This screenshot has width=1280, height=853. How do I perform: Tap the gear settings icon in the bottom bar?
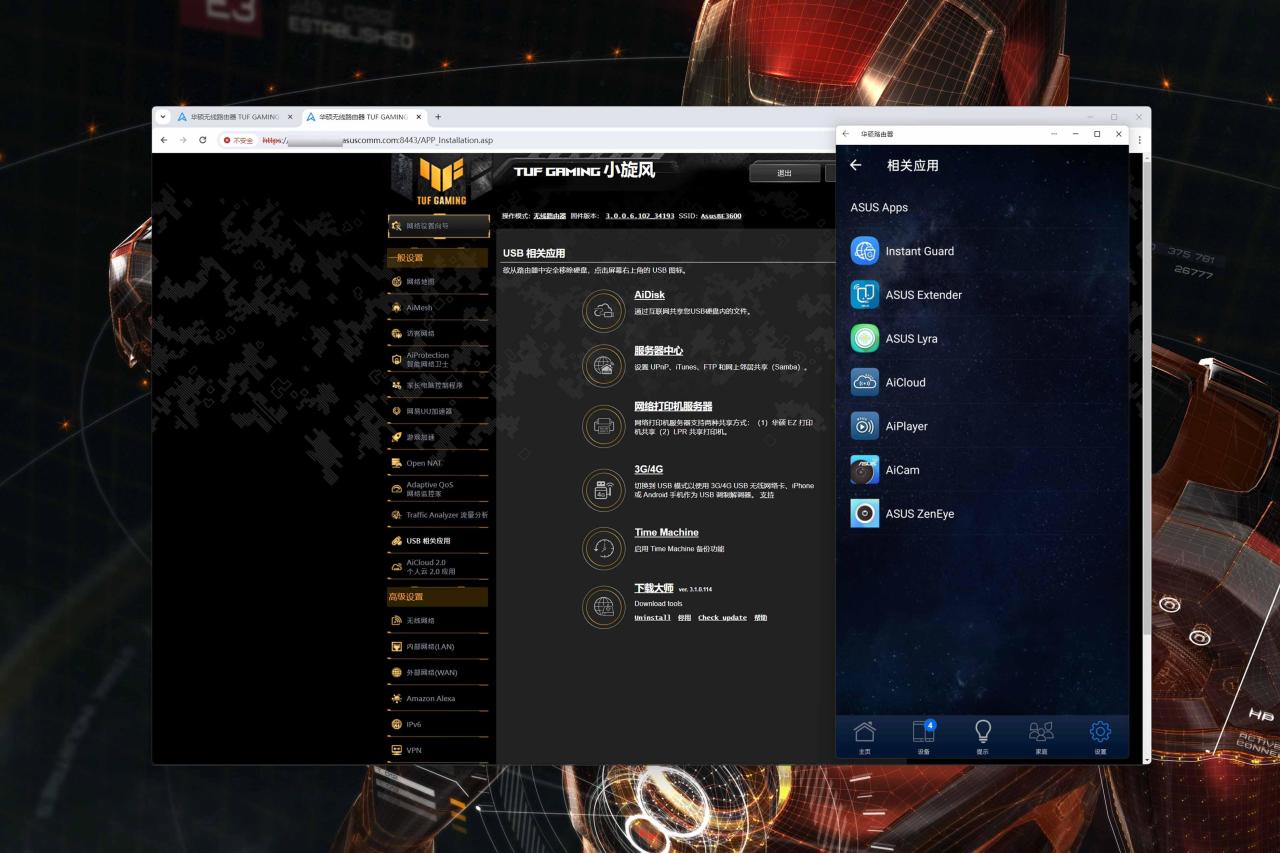1100,731
